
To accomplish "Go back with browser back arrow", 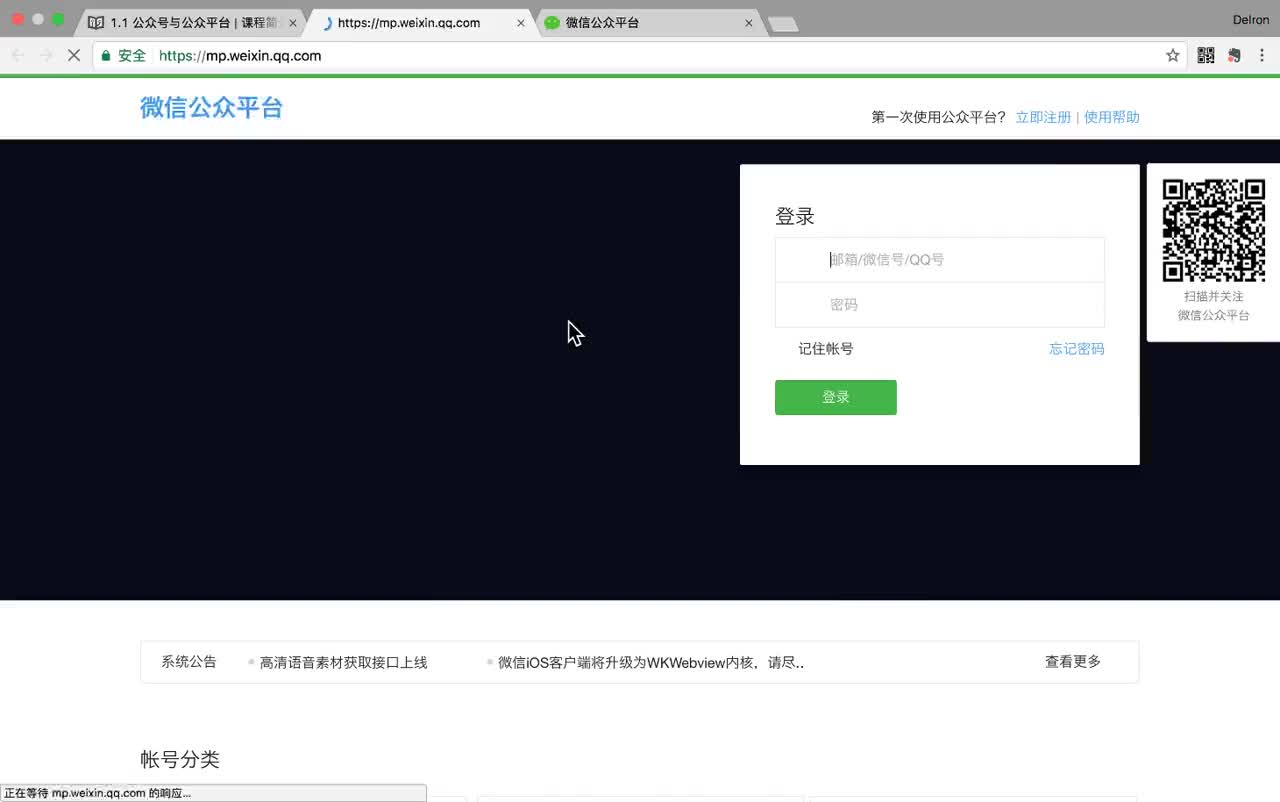I will point(18,56).
